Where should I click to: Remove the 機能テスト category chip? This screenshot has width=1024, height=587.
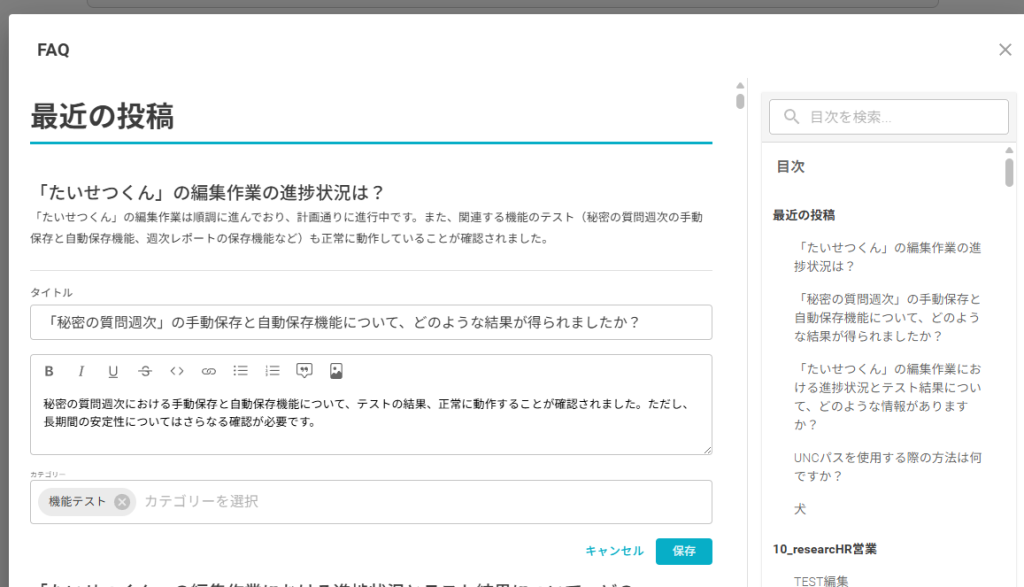click(x=122, y=502)
